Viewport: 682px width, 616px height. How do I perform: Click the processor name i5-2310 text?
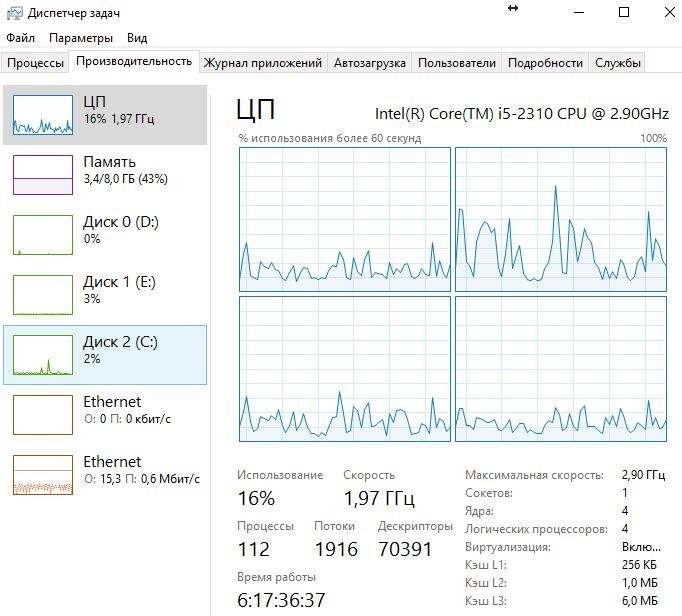[x=522, y=114]
